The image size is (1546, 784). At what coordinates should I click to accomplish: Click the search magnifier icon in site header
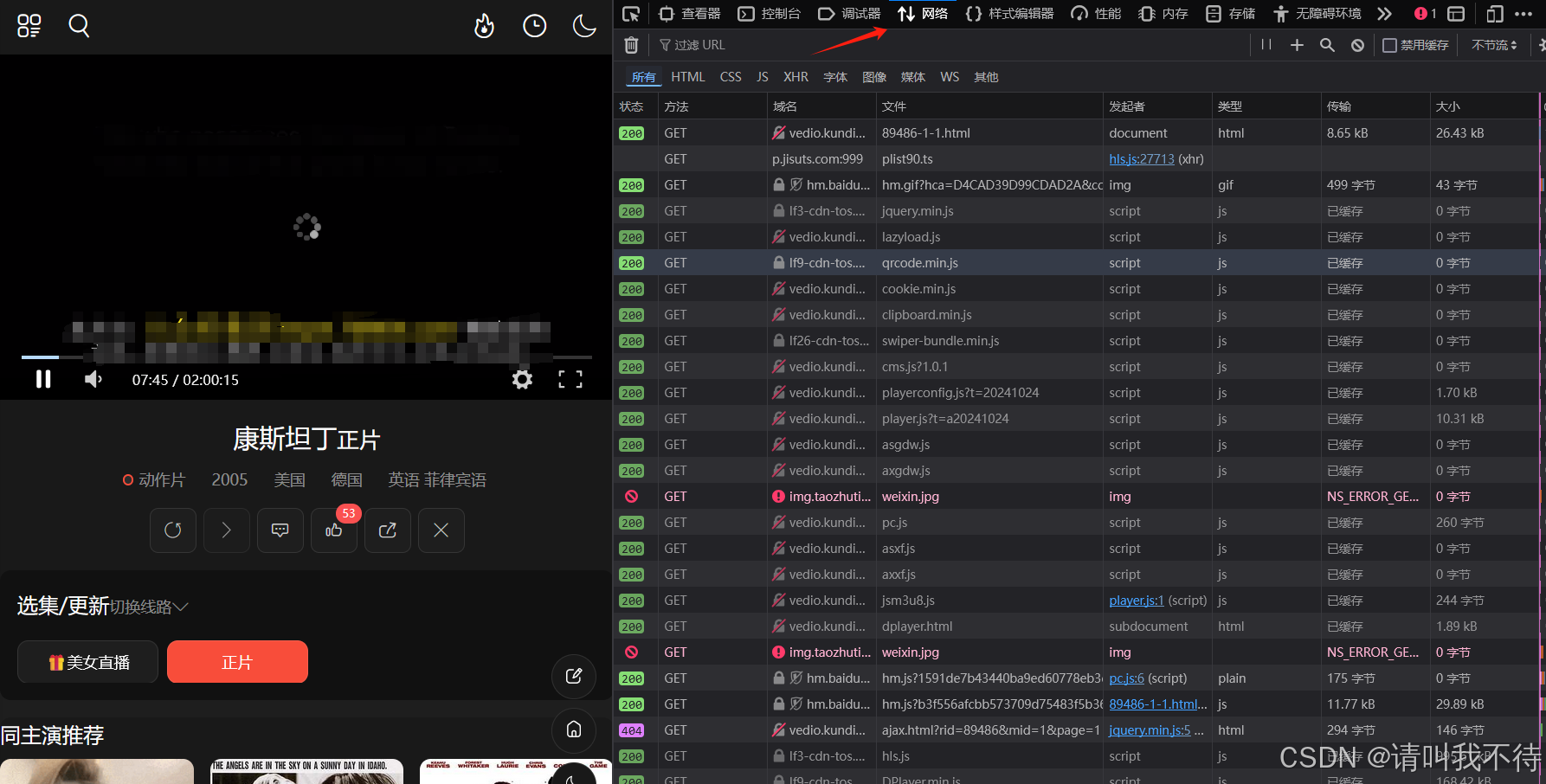click(79, 26)
